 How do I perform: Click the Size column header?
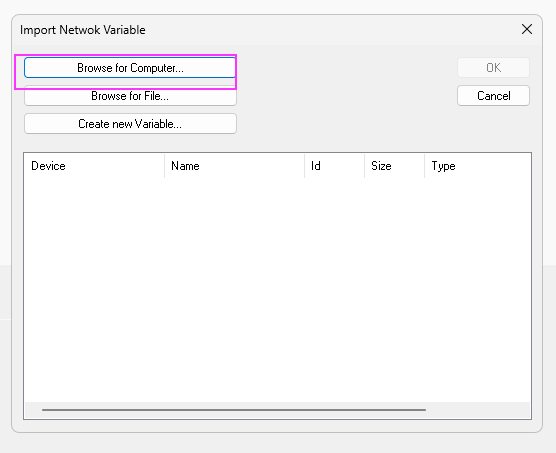[394, 166]
